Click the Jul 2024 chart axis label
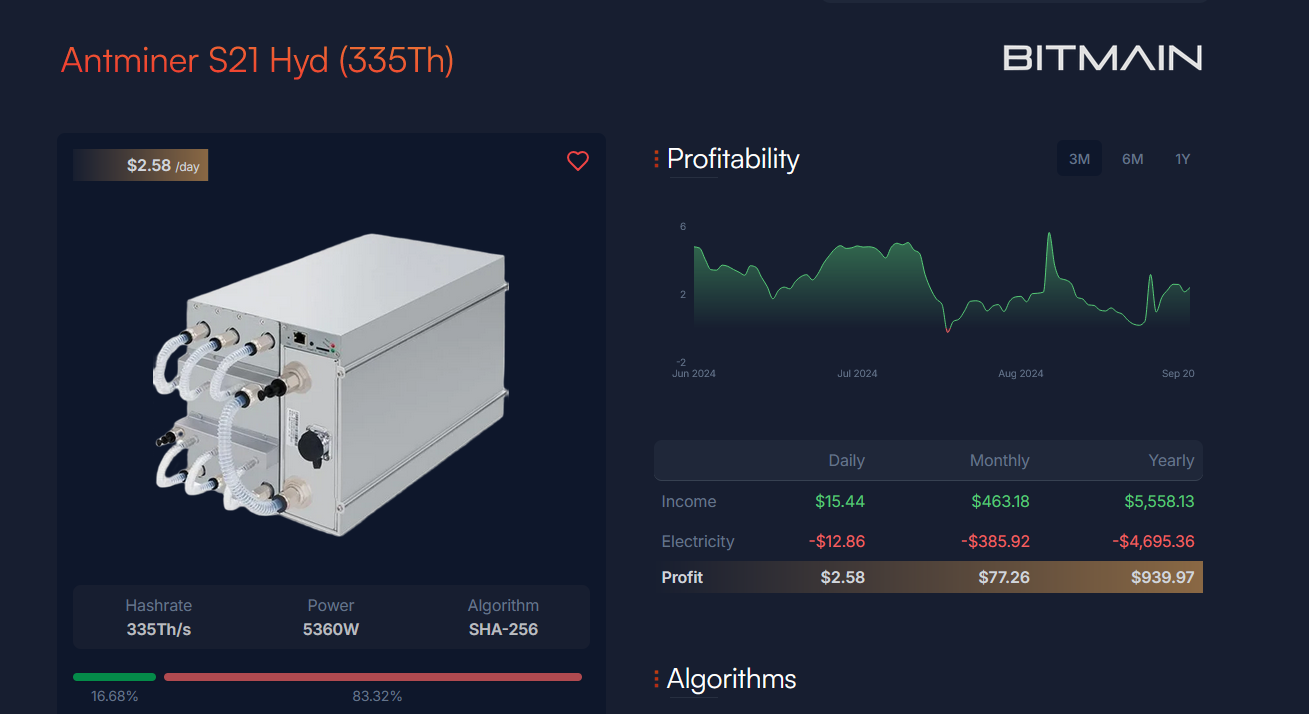Image resolution: width=1309 pixels, height=714 pixels. tap(857, 374)
